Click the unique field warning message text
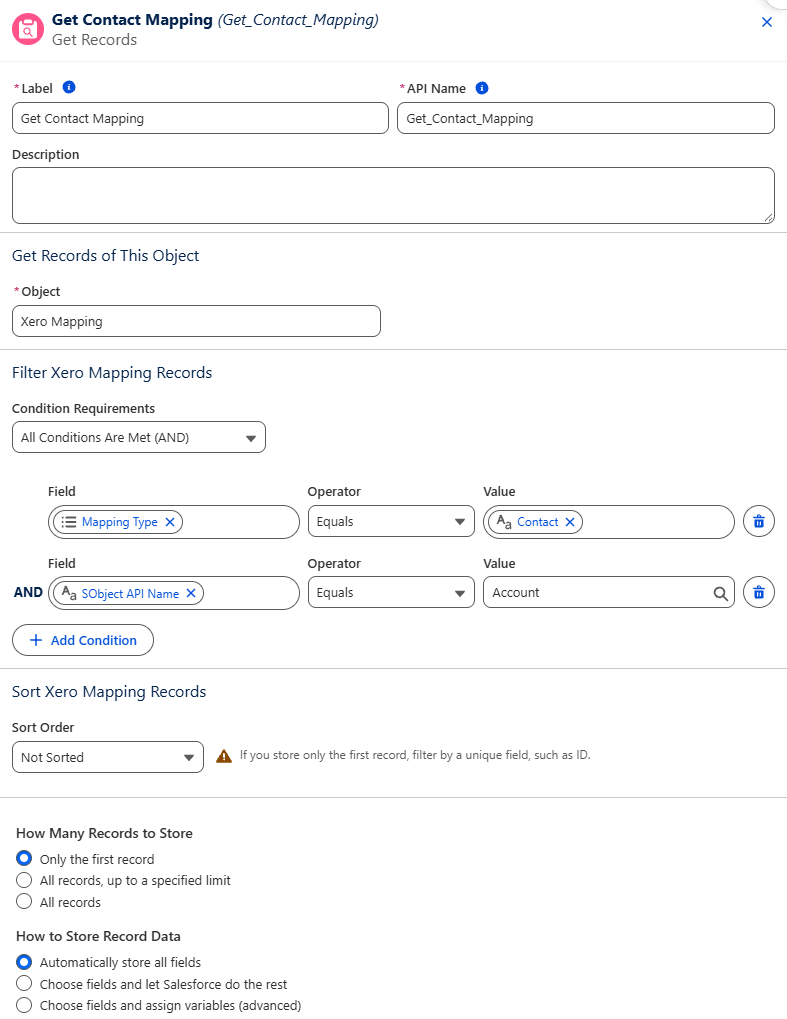The width and height of the screenshot is (787, 1019). [415, 755]
